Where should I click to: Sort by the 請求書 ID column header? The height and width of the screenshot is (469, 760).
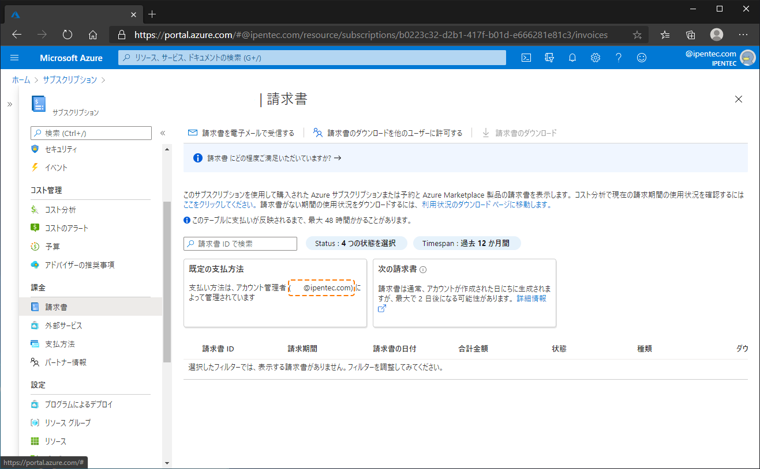coord(218,348)
